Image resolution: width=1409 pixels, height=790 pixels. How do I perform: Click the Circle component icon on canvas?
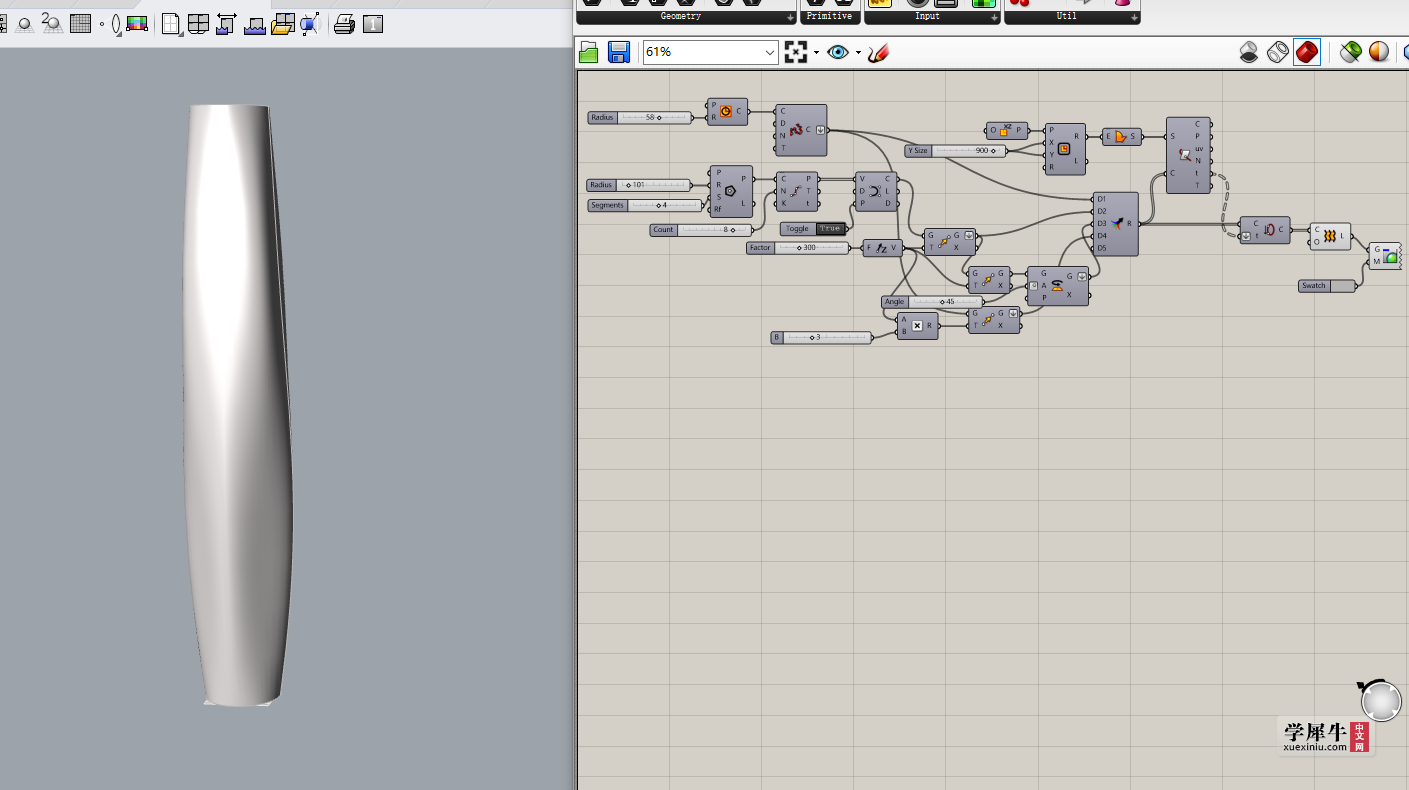click(x=726, y=112)
